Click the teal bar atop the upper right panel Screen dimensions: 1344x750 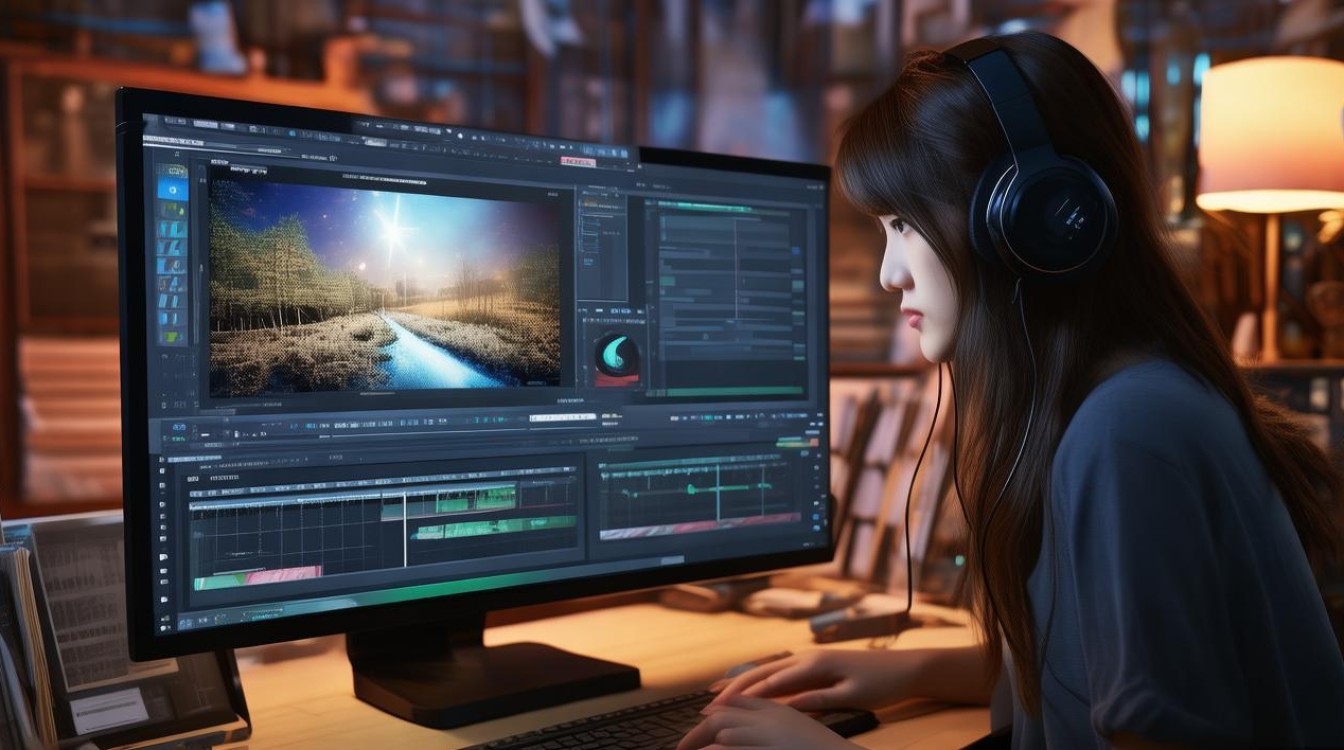[x=705, y=207]
